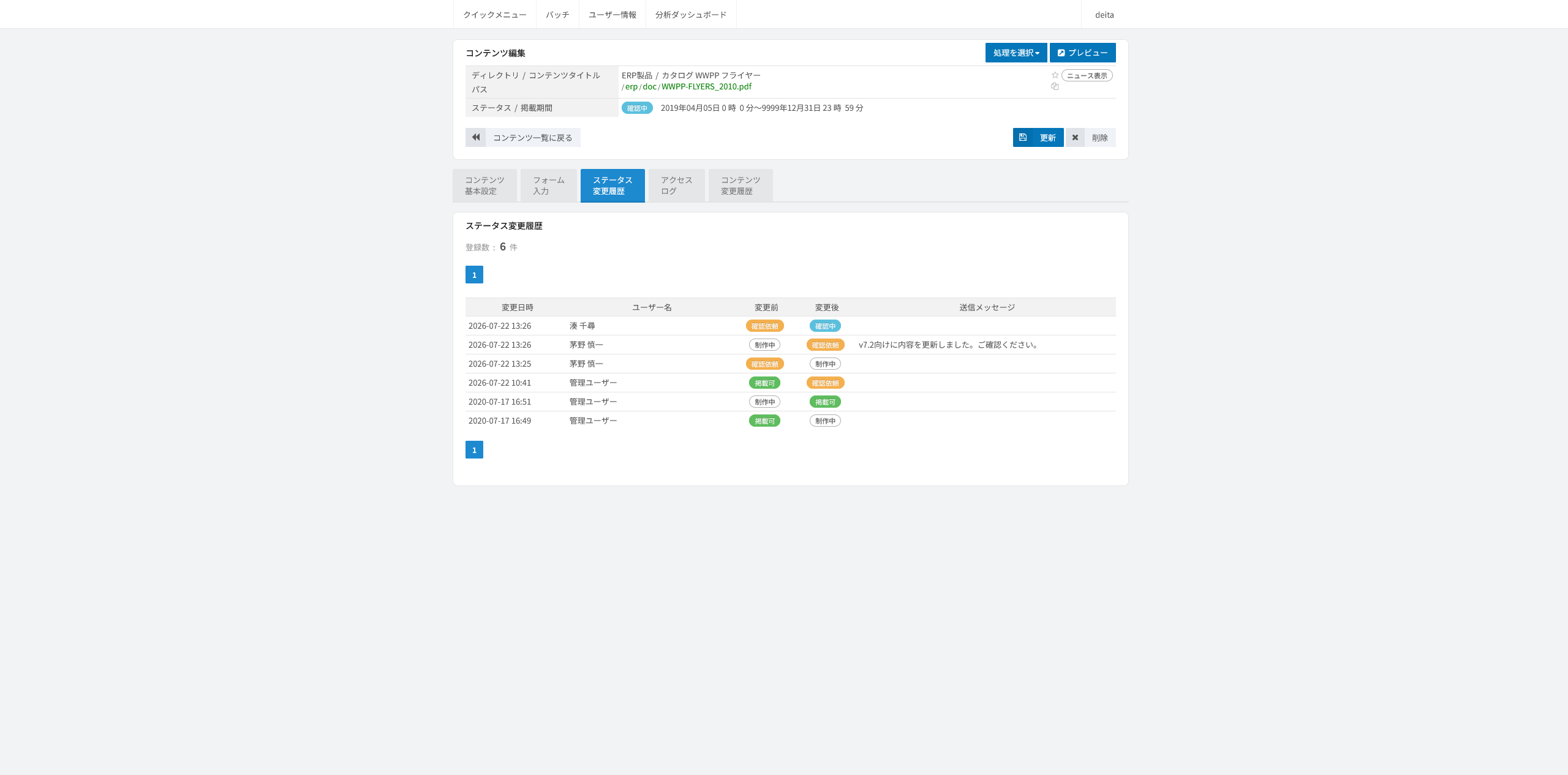Screen dimensions: 1568x775
Task: Select user 湊 千尋 in first row
Action: click(x=582, y=326)
